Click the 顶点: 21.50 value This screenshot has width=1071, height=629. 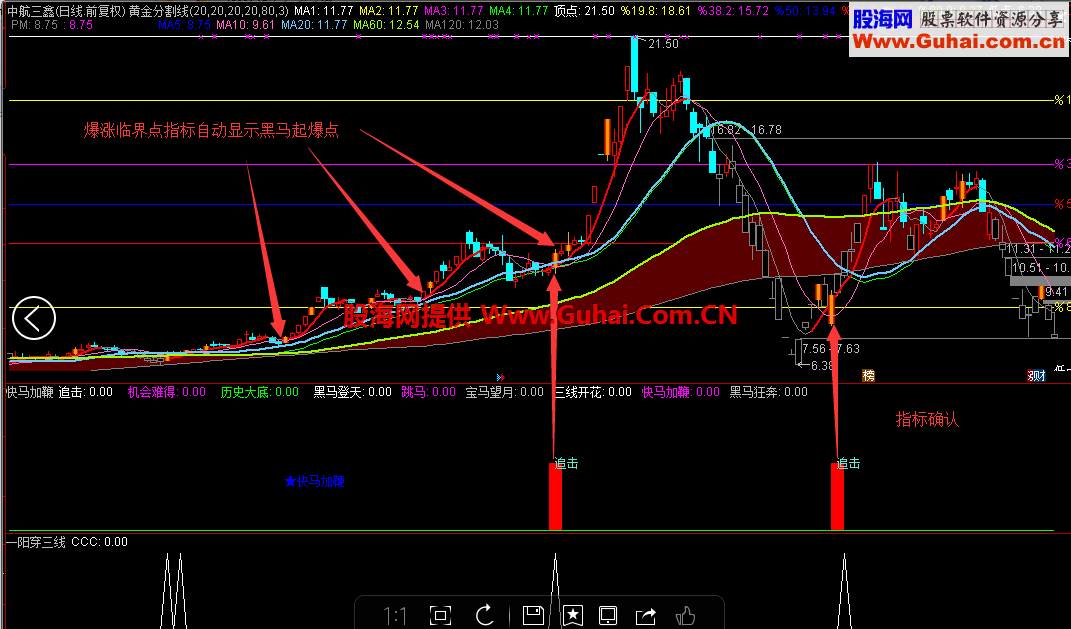[584, 11]
